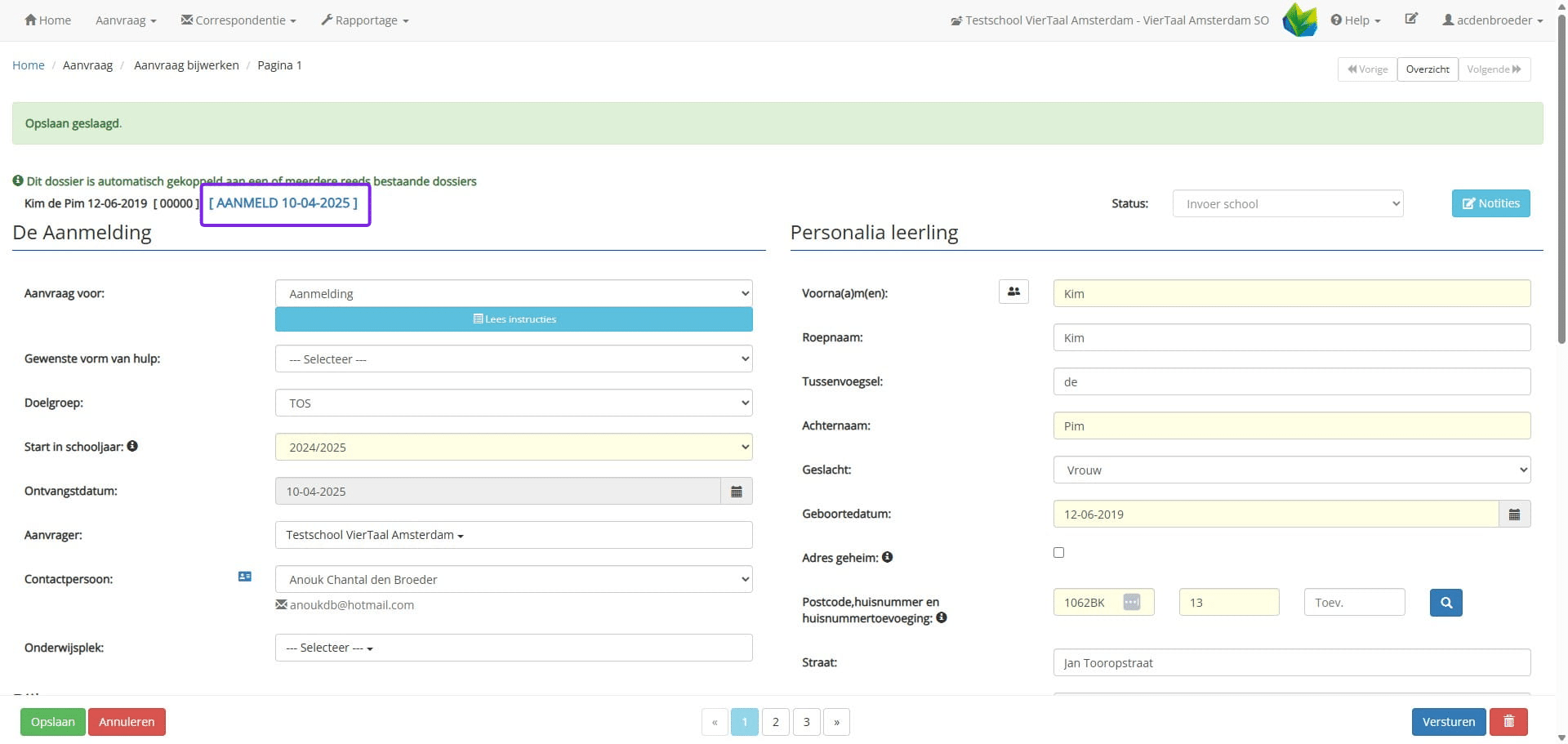1568x744 pixels.
Task: Click the dots icon inside postcode field
Action: pos(1131,602)
